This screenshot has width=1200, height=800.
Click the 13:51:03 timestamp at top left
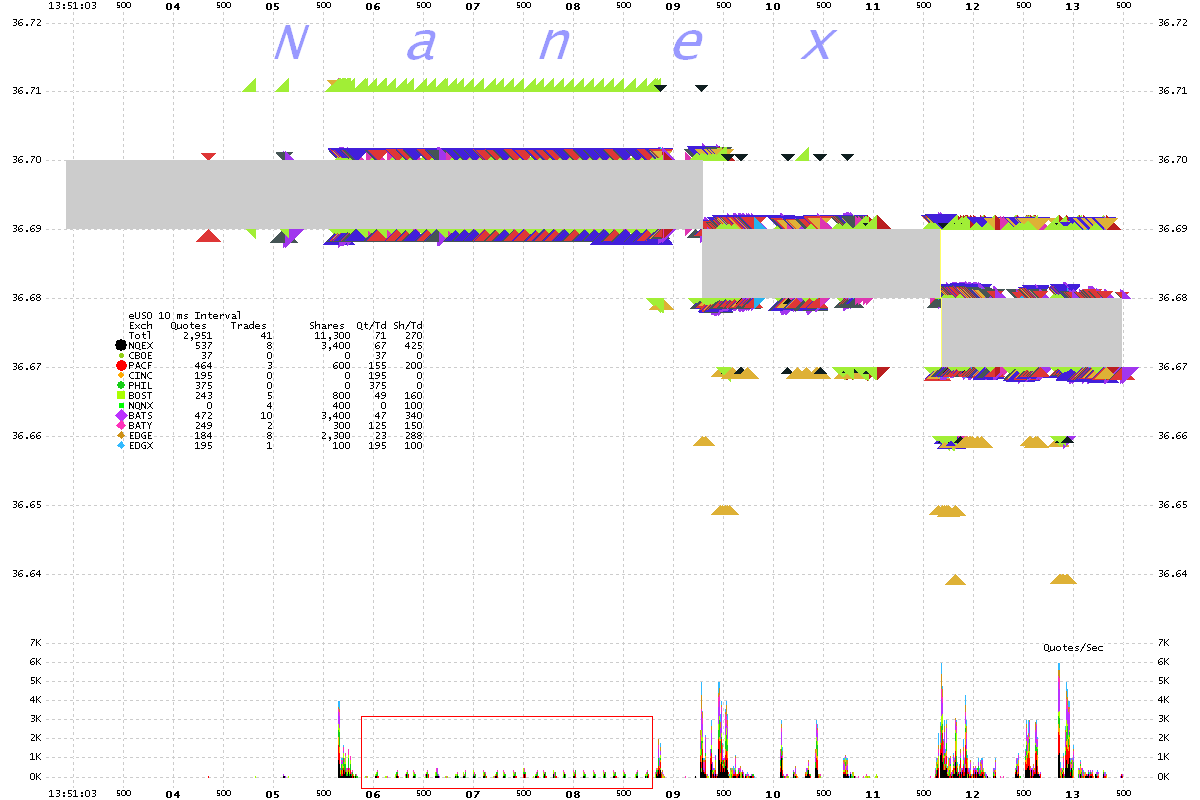(72, 6)
